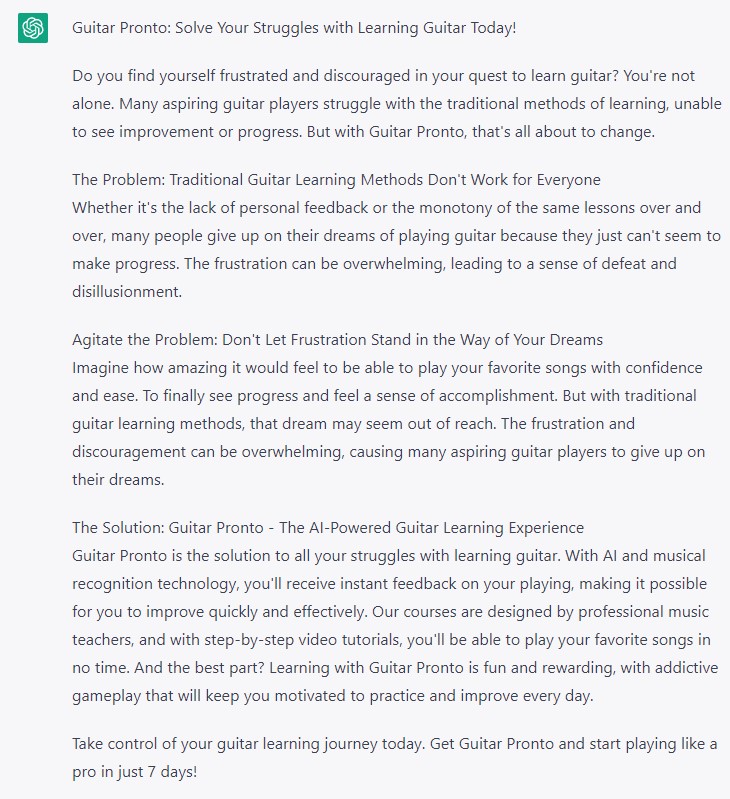Click the line starting 'Whether it's the lack'
This screenshot has height=799, width=730.
point(387,208)
